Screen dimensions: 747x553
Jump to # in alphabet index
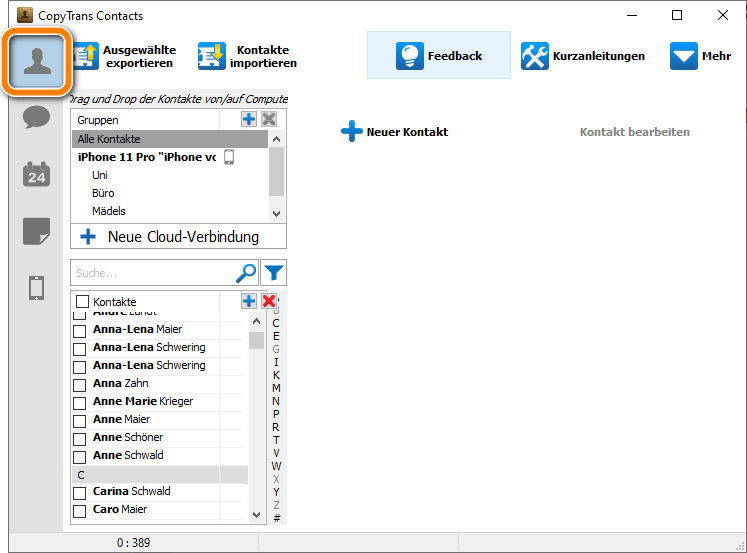[x=276, y=518]
